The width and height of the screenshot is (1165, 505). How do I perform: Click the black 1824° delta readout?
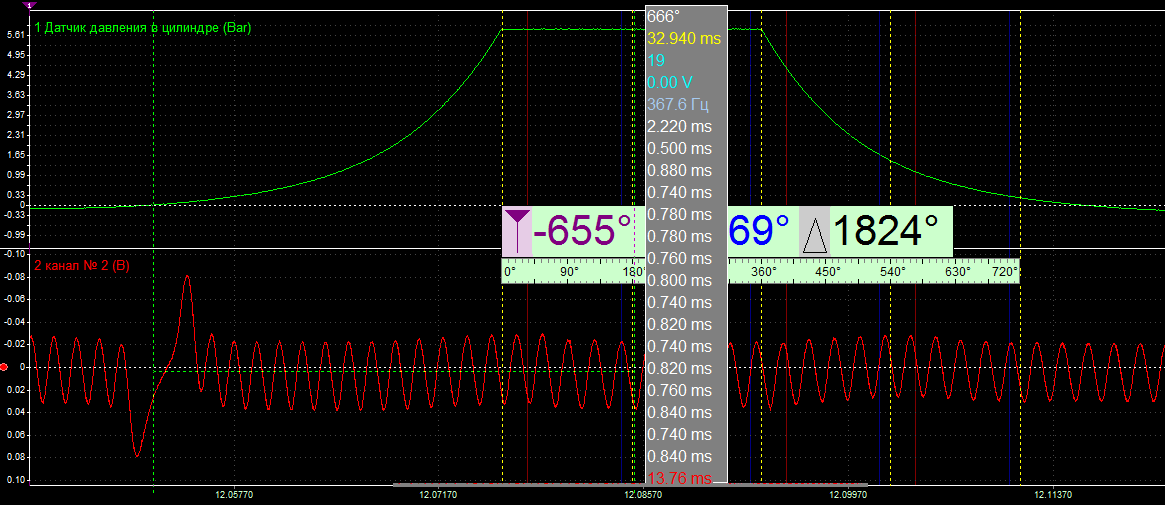886,231
